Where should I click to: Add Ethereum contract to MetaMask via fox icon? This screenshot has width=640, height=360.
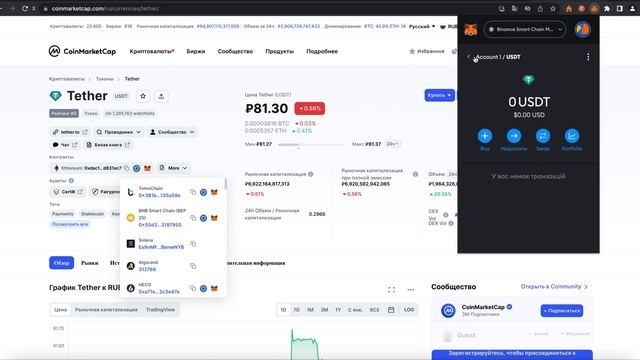(147, 168)
